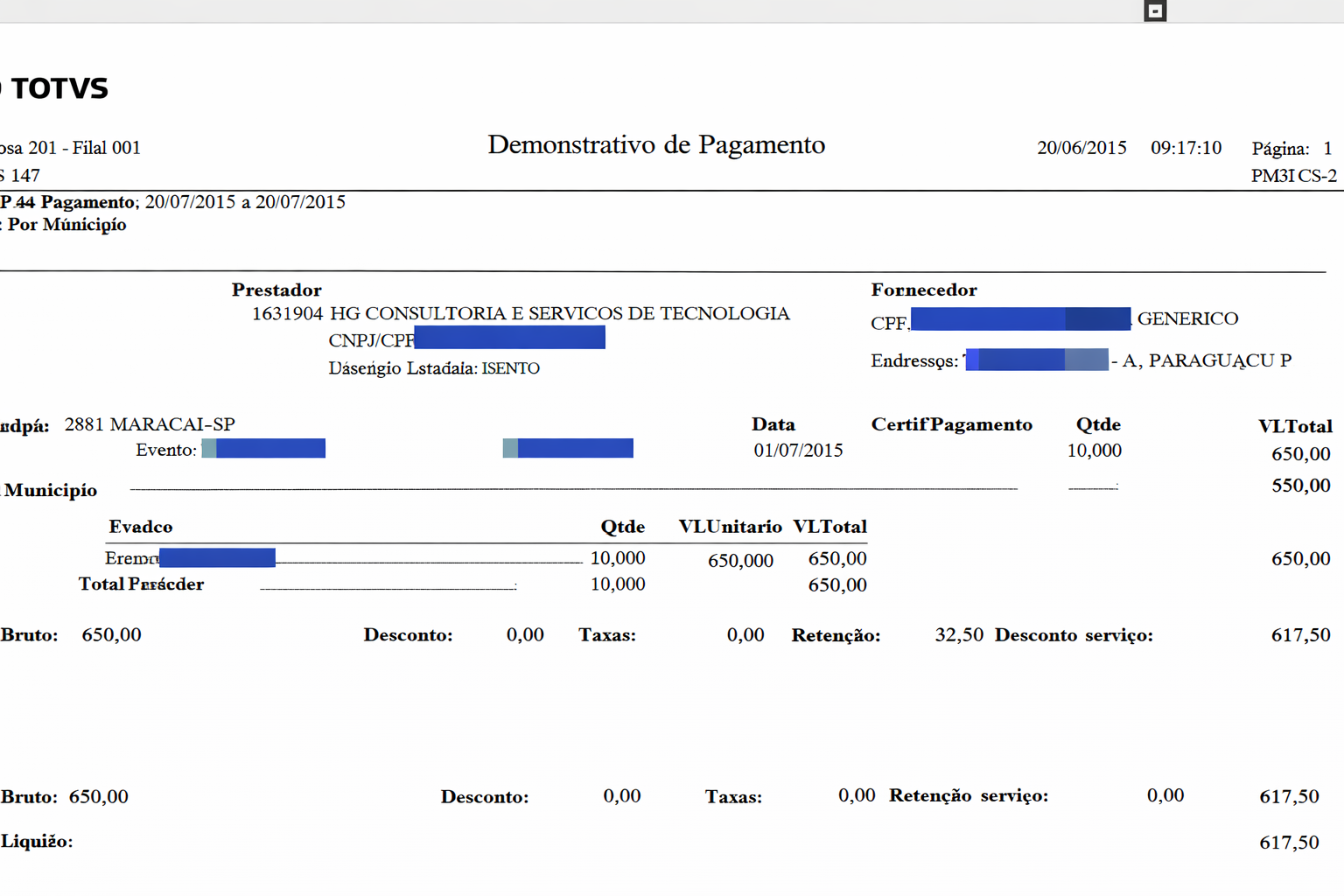Click the "Desconto serviço:" label
Image resolution: width=1344 pixels, height=896 pixels.
pos(1074,635)
